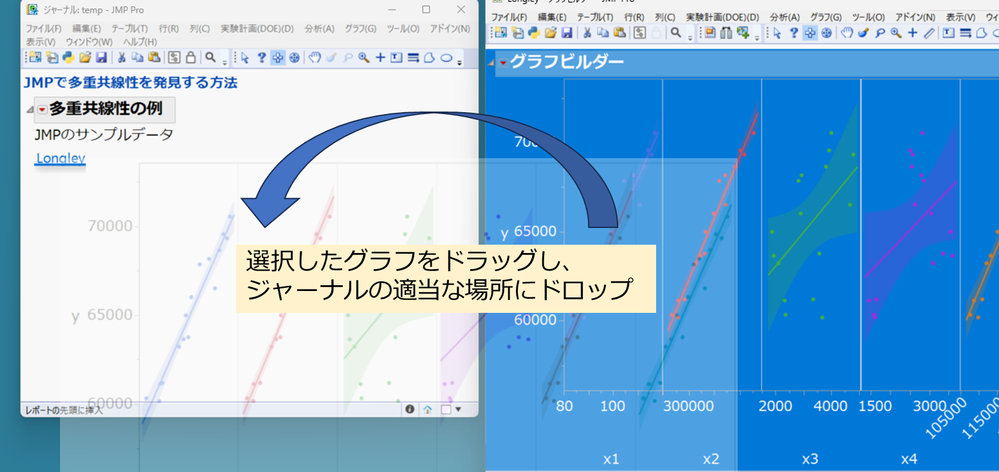Open ファイル(F) menu in Journal window
This screenshot has height=472, width=999.
(x=43, y=29)
